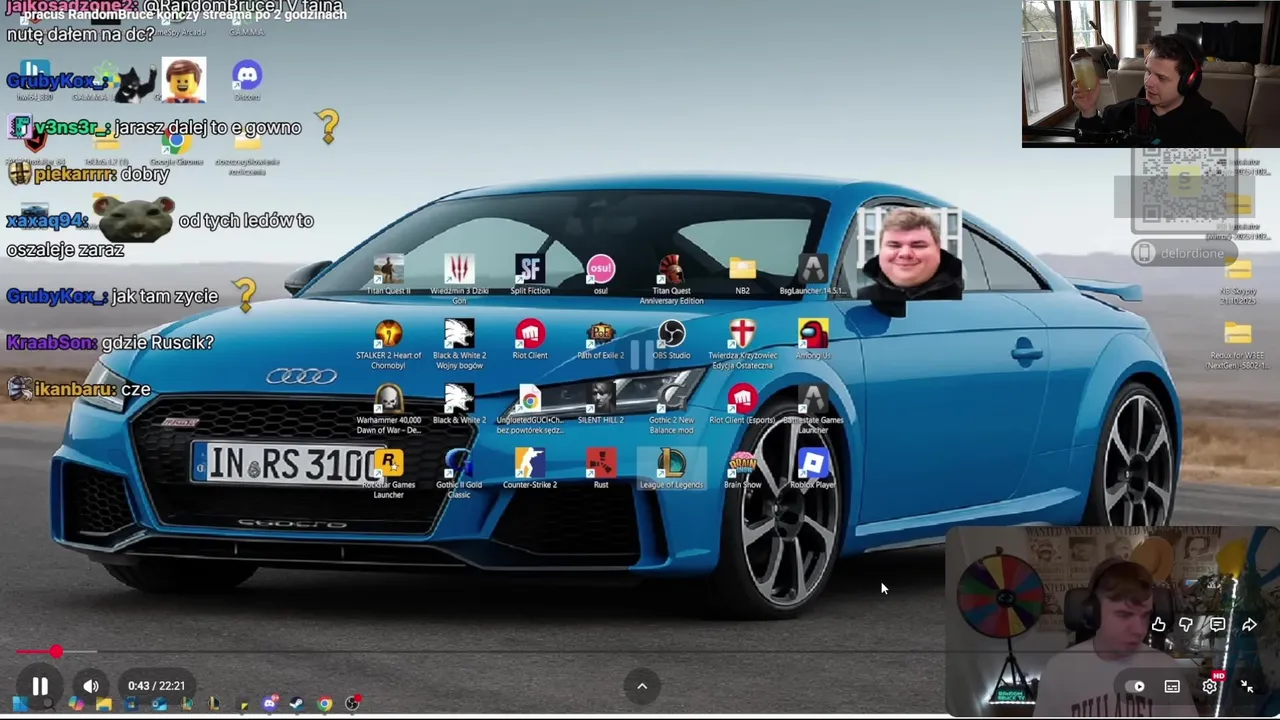Open the Split Fiction desktop icon
The height and width of the screenshot is (720, 1280).
530,275
